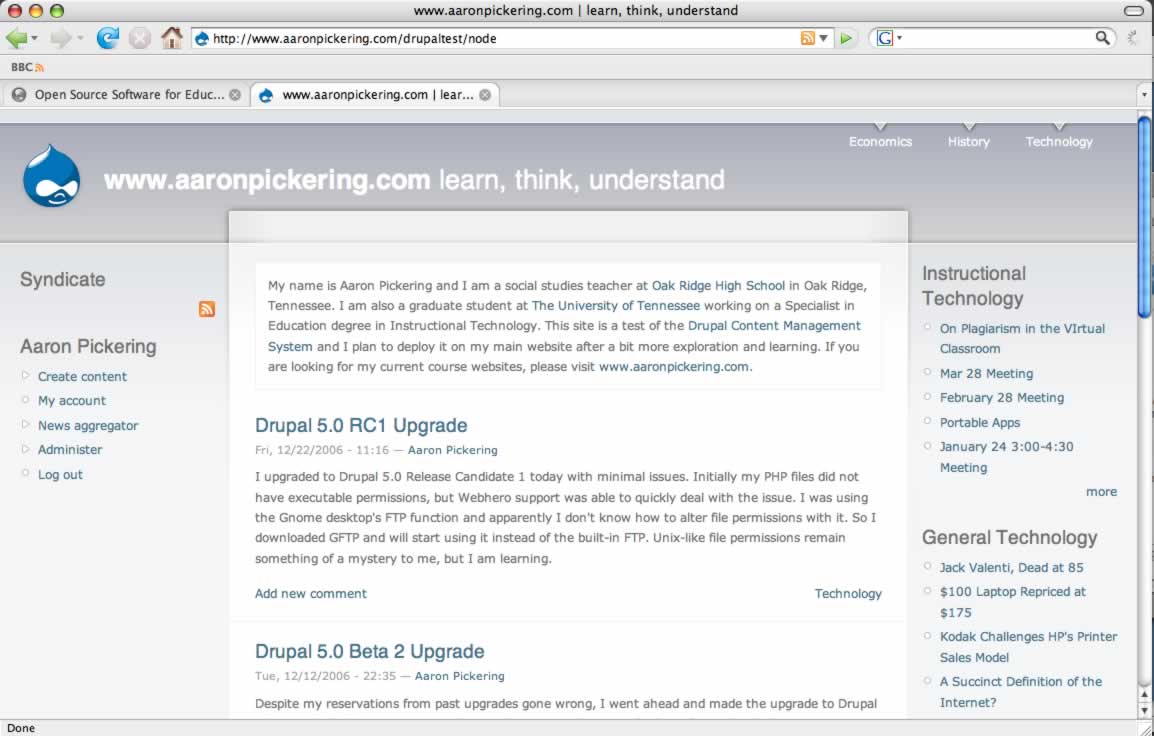Viewport: 1154px width, 736px height.
Task: Open On Plagiarism in the Virtual Classroom
Action: [x=1022, y=339]
